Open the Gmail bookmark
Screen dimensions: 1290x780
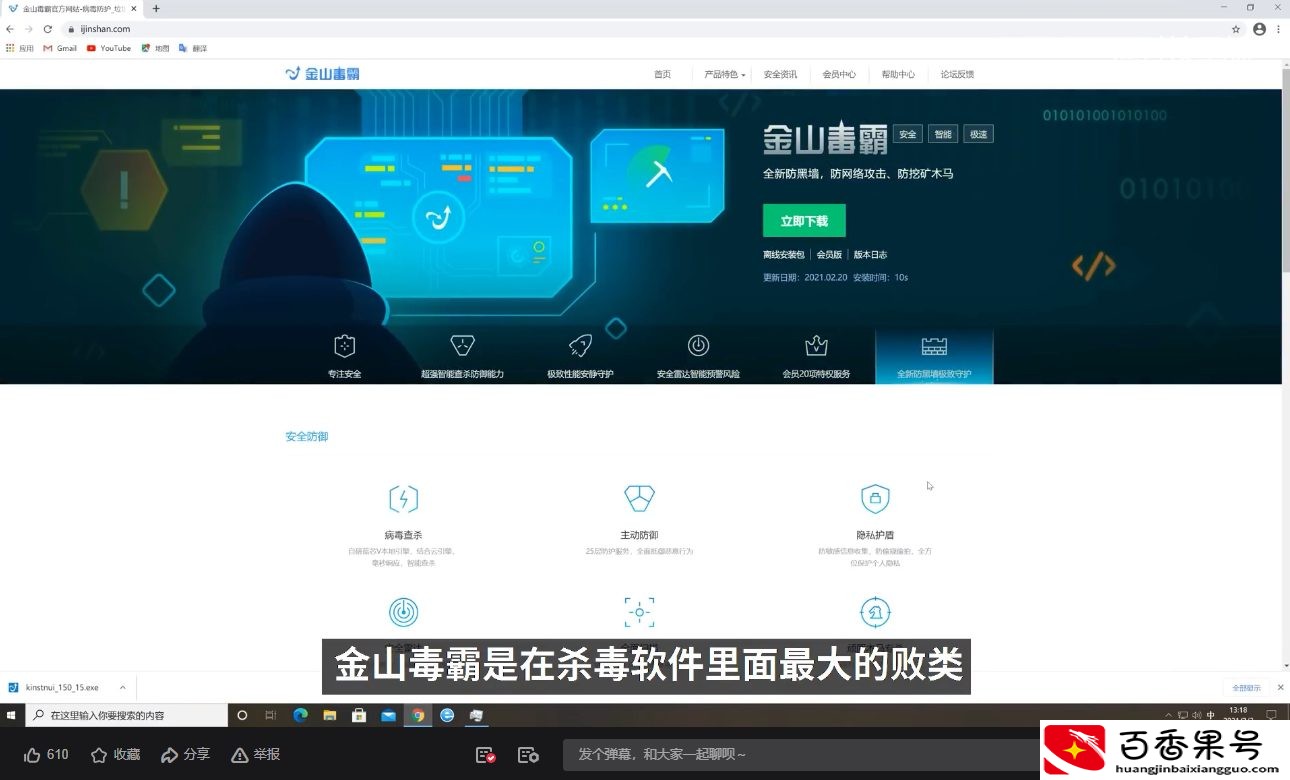coord(60,48)
